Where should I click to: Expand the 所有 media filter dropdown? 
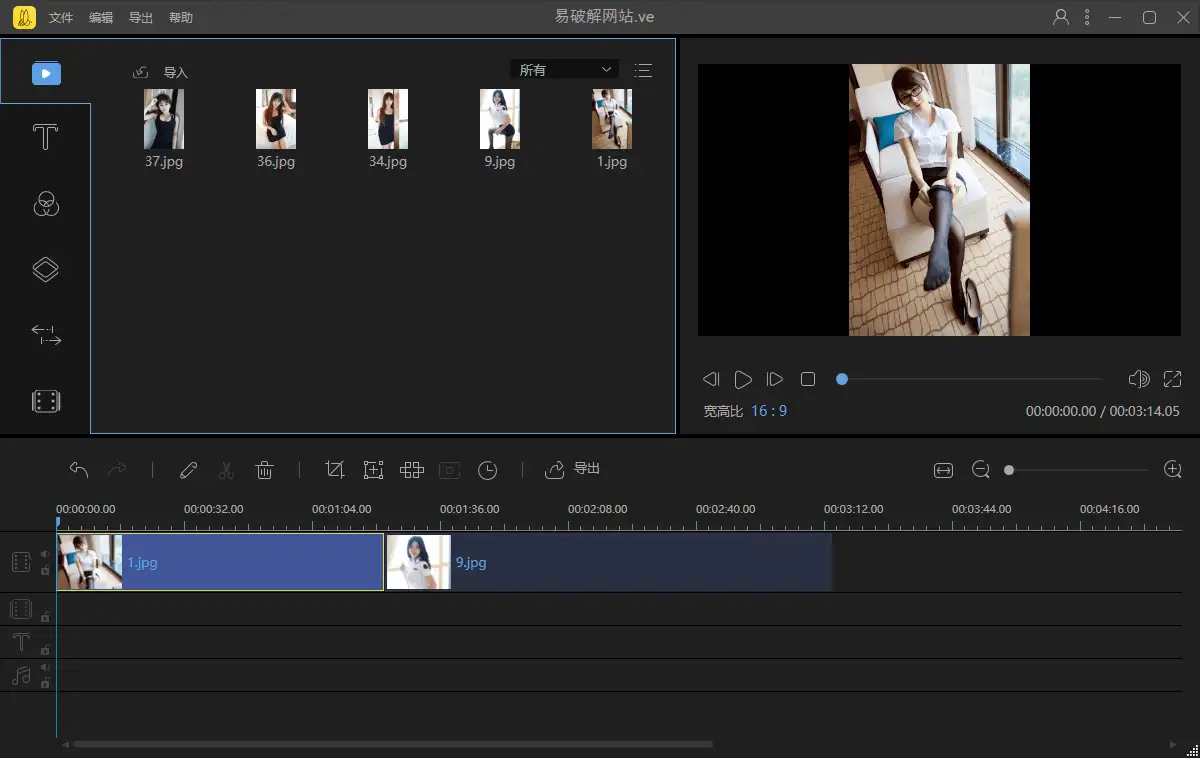pyautogui.click(x=565, y=70)
